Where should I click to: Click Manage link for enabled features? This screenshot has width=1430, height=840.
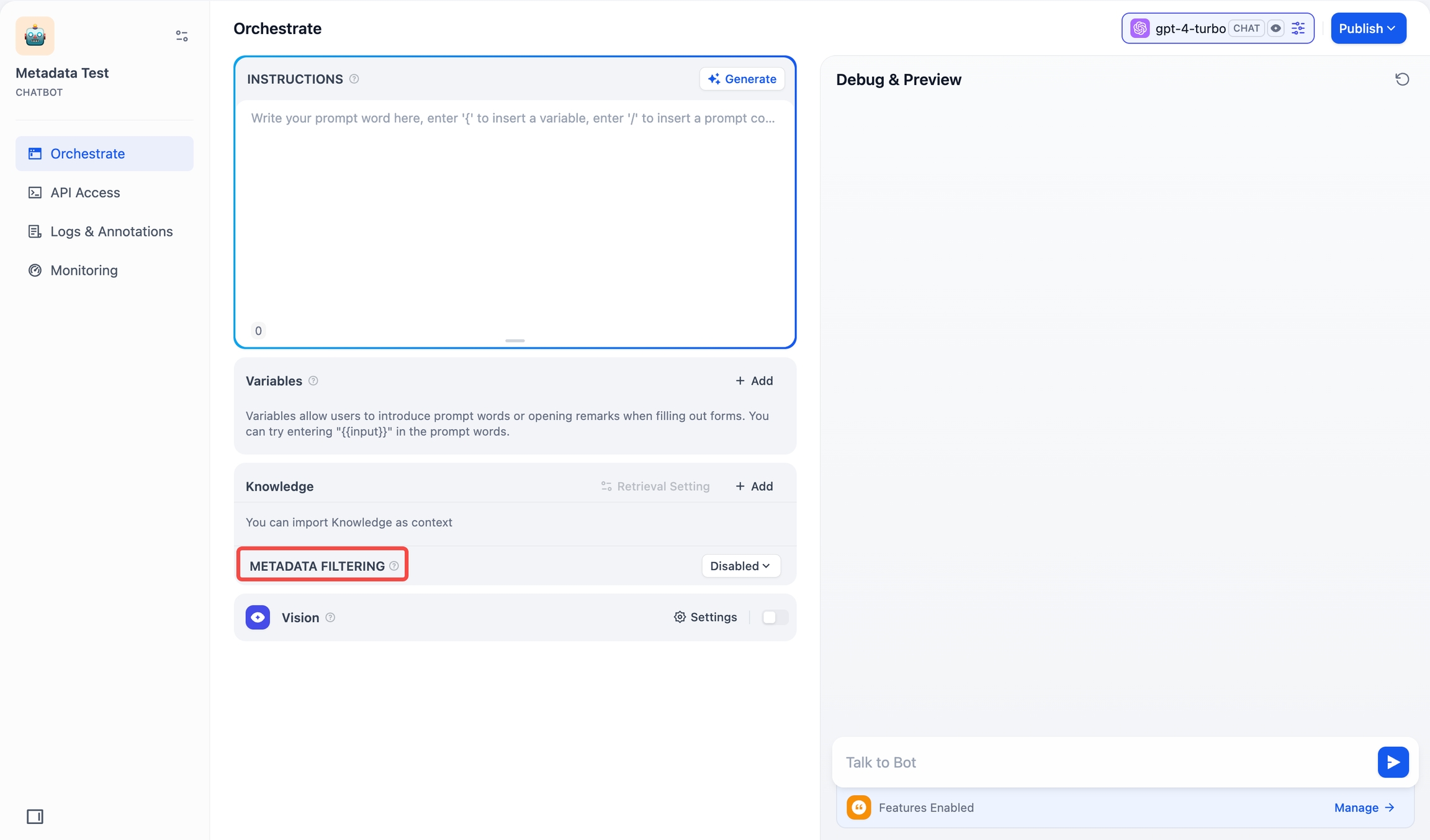point(1364,808)
